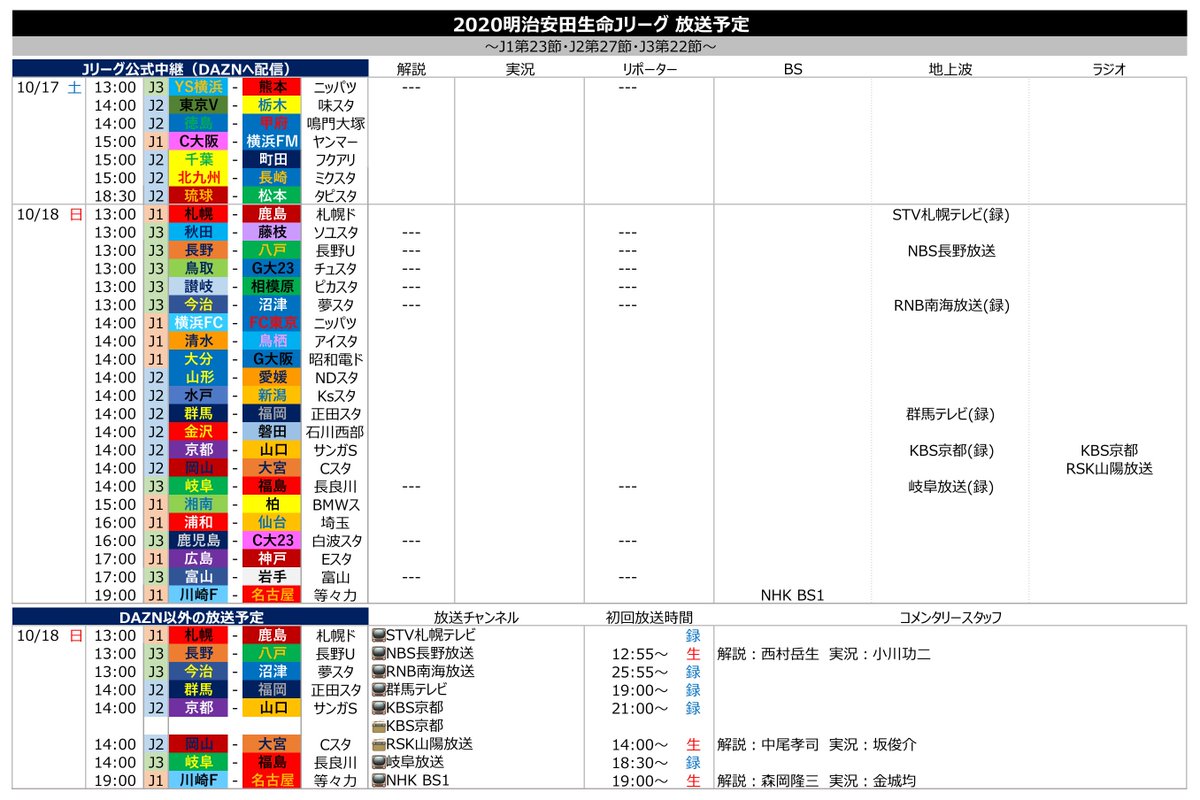Select the 栃木 team cell
1200x800 pixels.
click(x=272, y=105)
